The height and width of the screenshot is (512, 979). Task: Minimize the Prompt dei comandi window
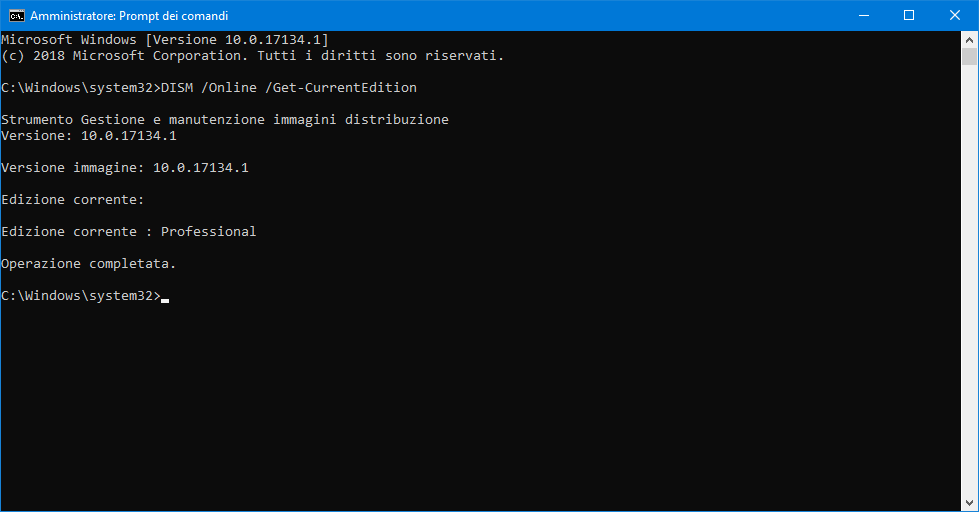click(x=862, y=15)
